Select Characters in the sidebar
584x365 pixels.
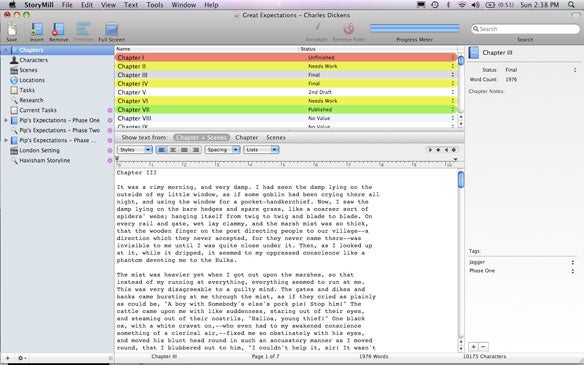[34, 60]
